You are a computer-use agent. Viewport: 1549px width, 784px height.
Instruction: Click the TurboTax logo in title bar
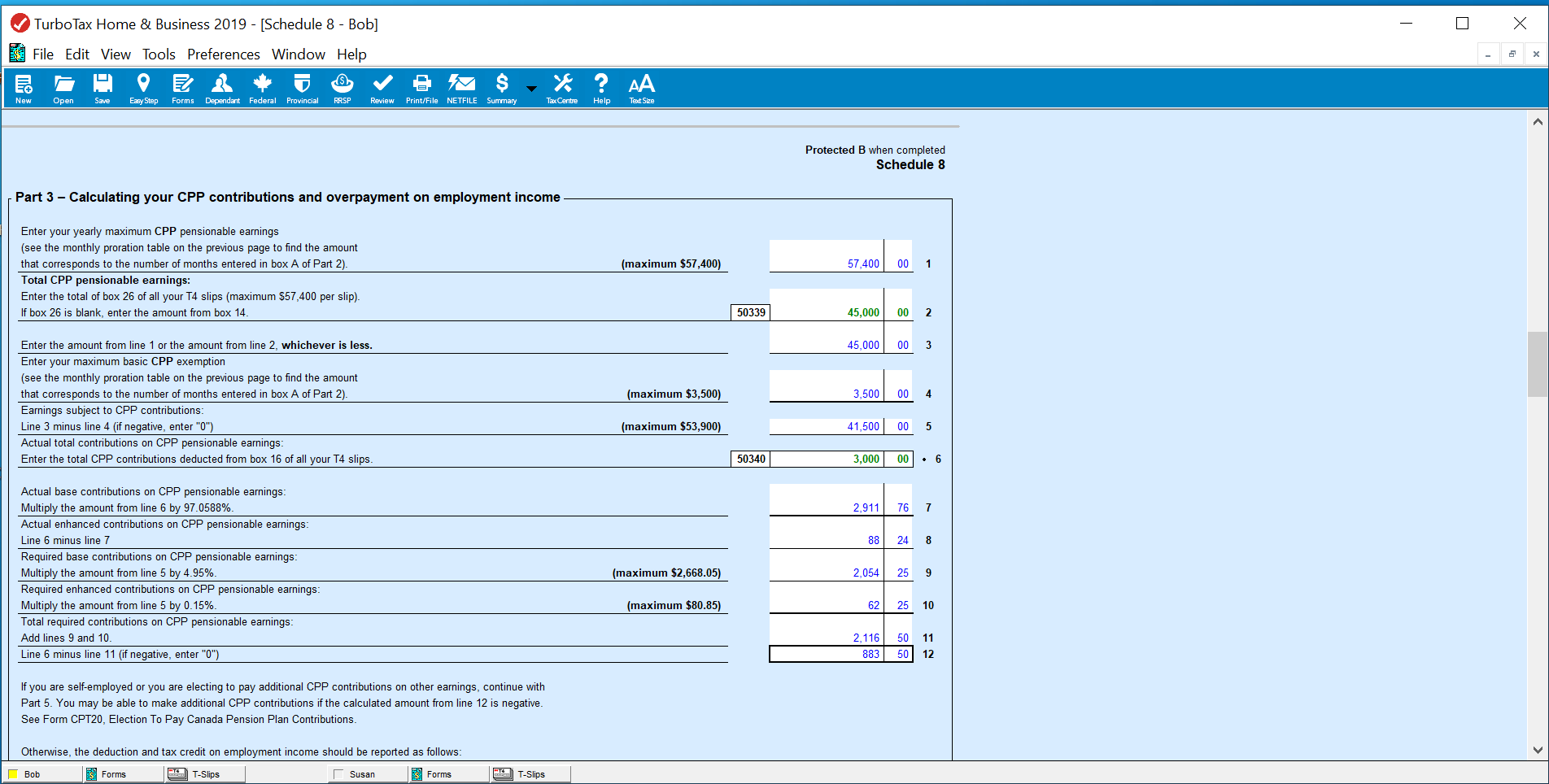20,24
